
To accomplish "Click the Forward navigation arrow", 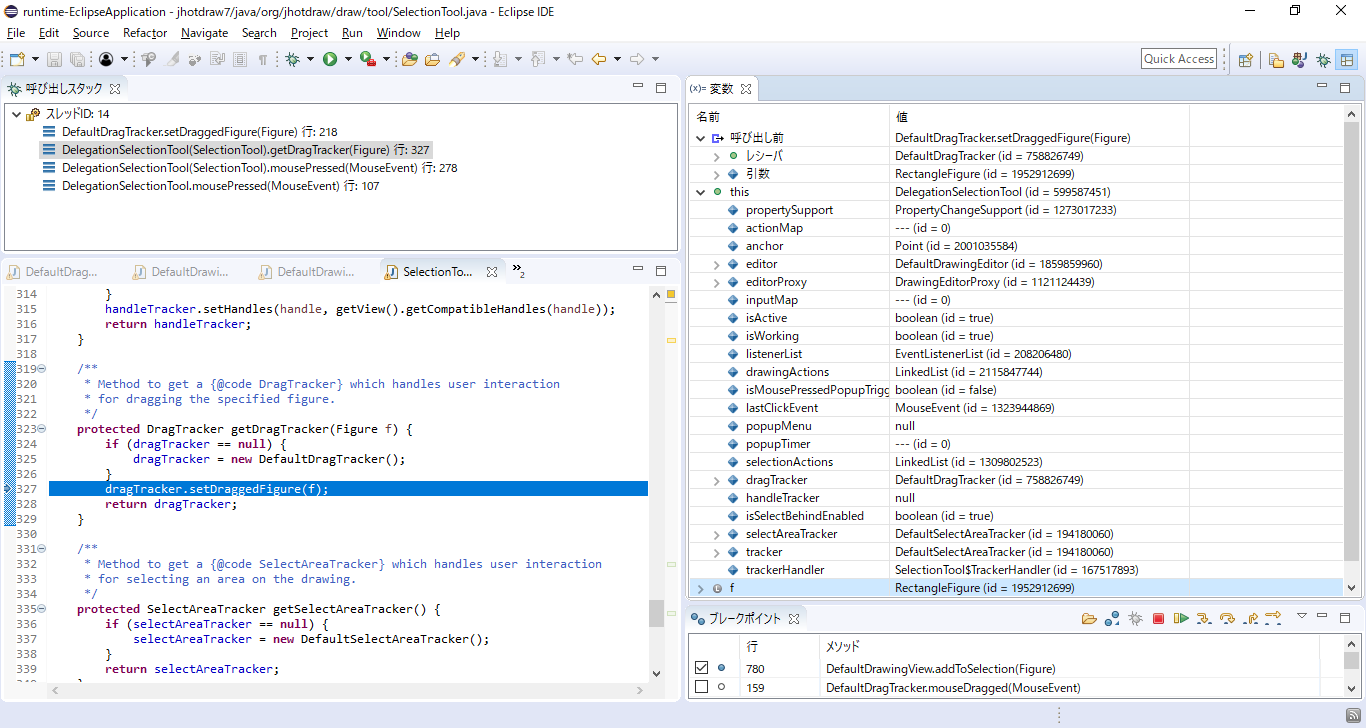I will click(x=636, y=59).
